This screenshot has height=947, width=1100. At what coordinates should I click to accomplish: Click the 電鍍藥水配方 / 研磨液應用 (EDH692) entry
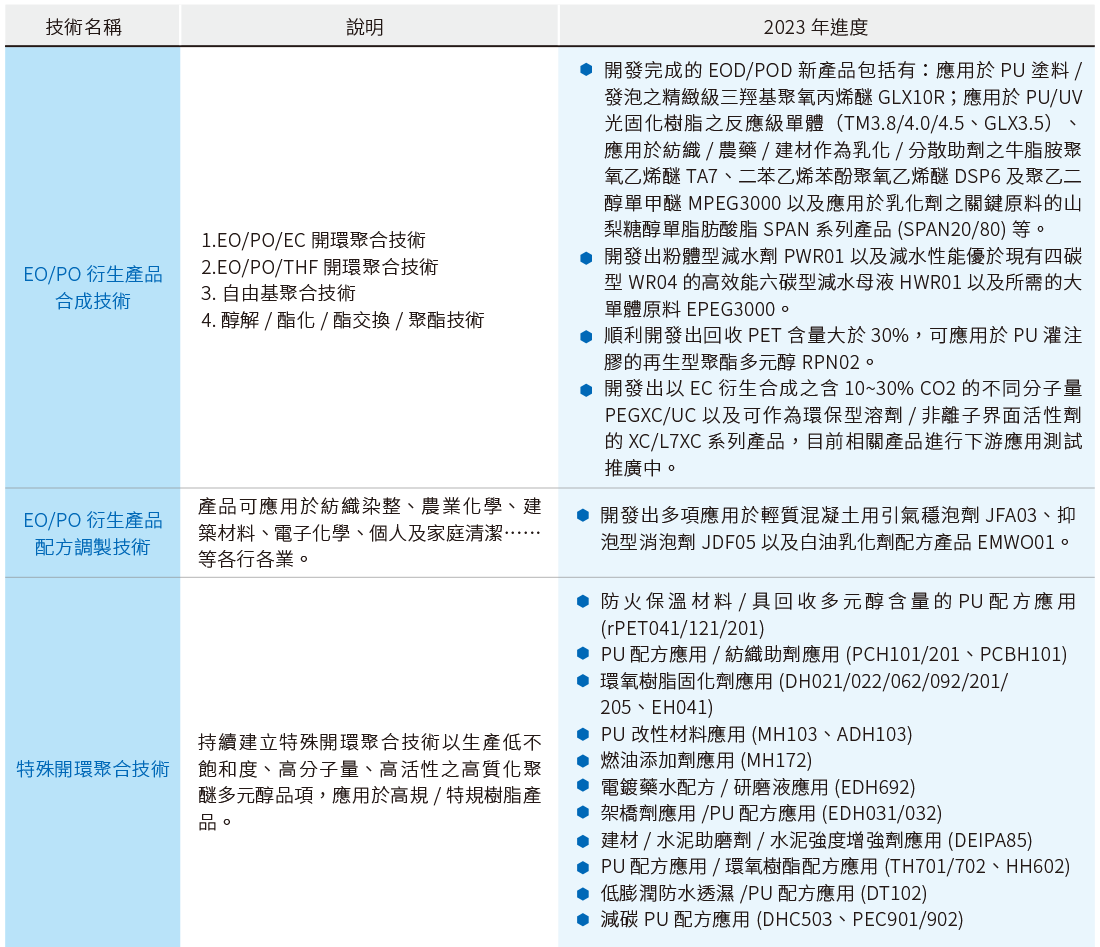[757, 787]
